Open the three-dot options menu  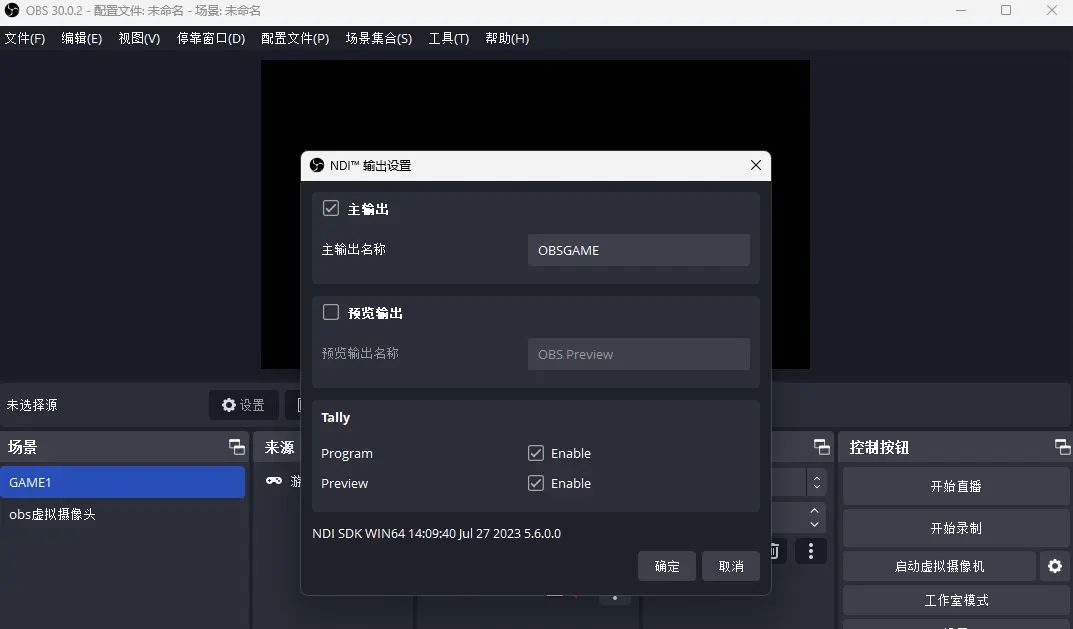tap(811, 550)
